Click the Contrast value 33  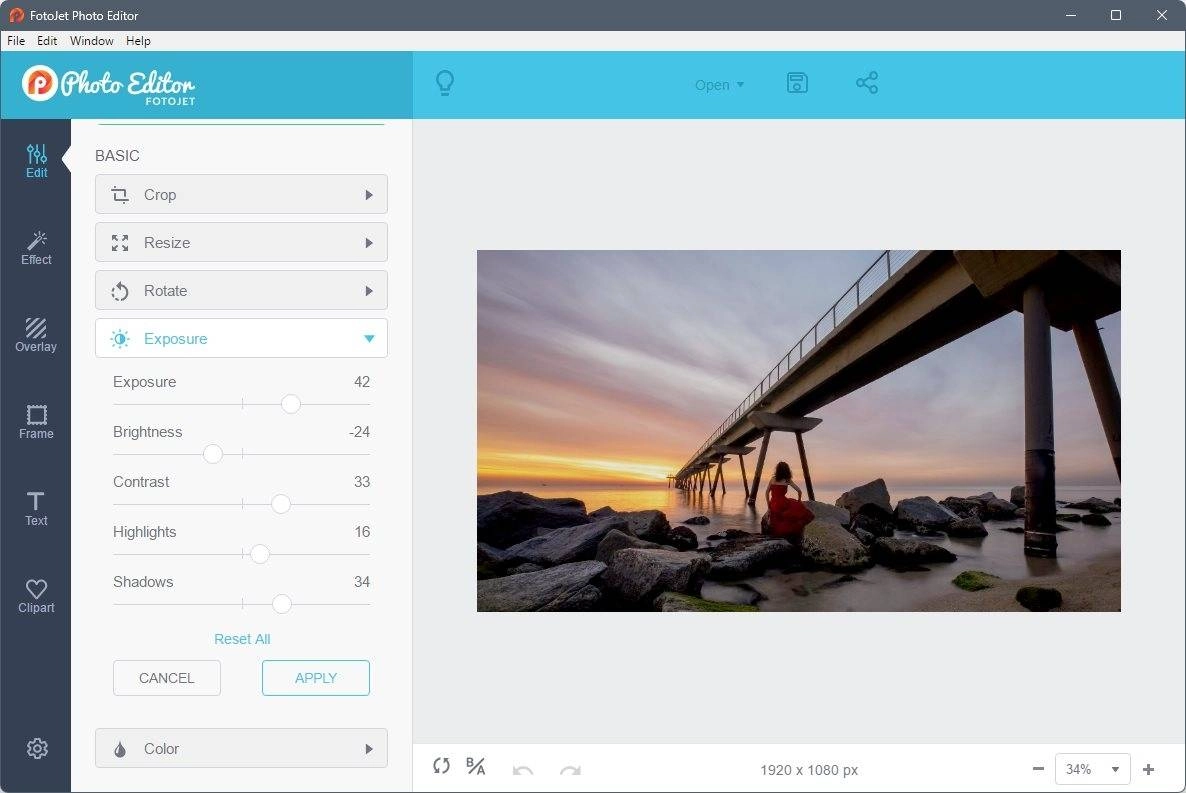[x=362, y=482]
